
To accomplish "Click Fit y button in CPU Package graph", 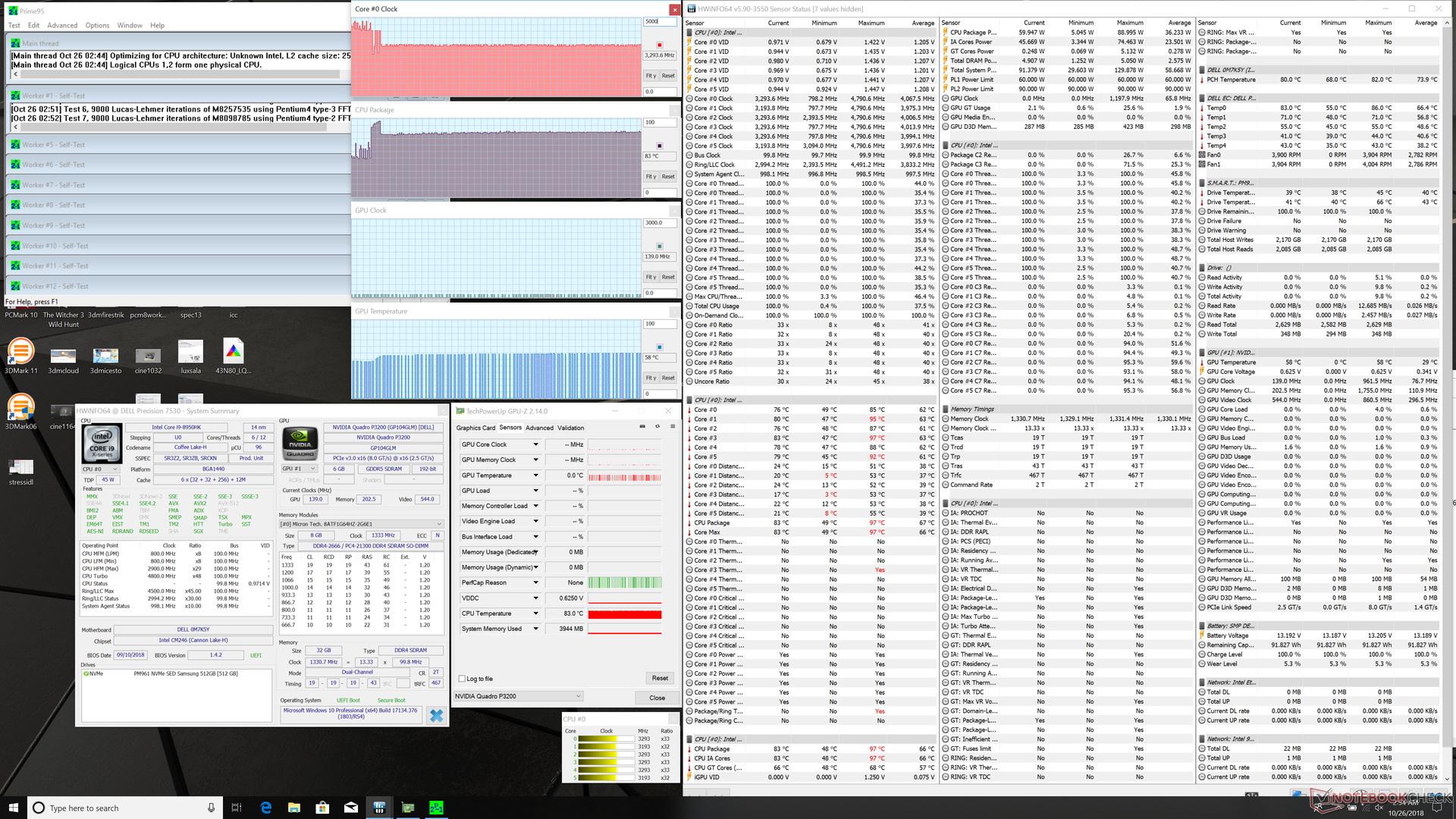I will pyautogui.click(x=651, y=177).
